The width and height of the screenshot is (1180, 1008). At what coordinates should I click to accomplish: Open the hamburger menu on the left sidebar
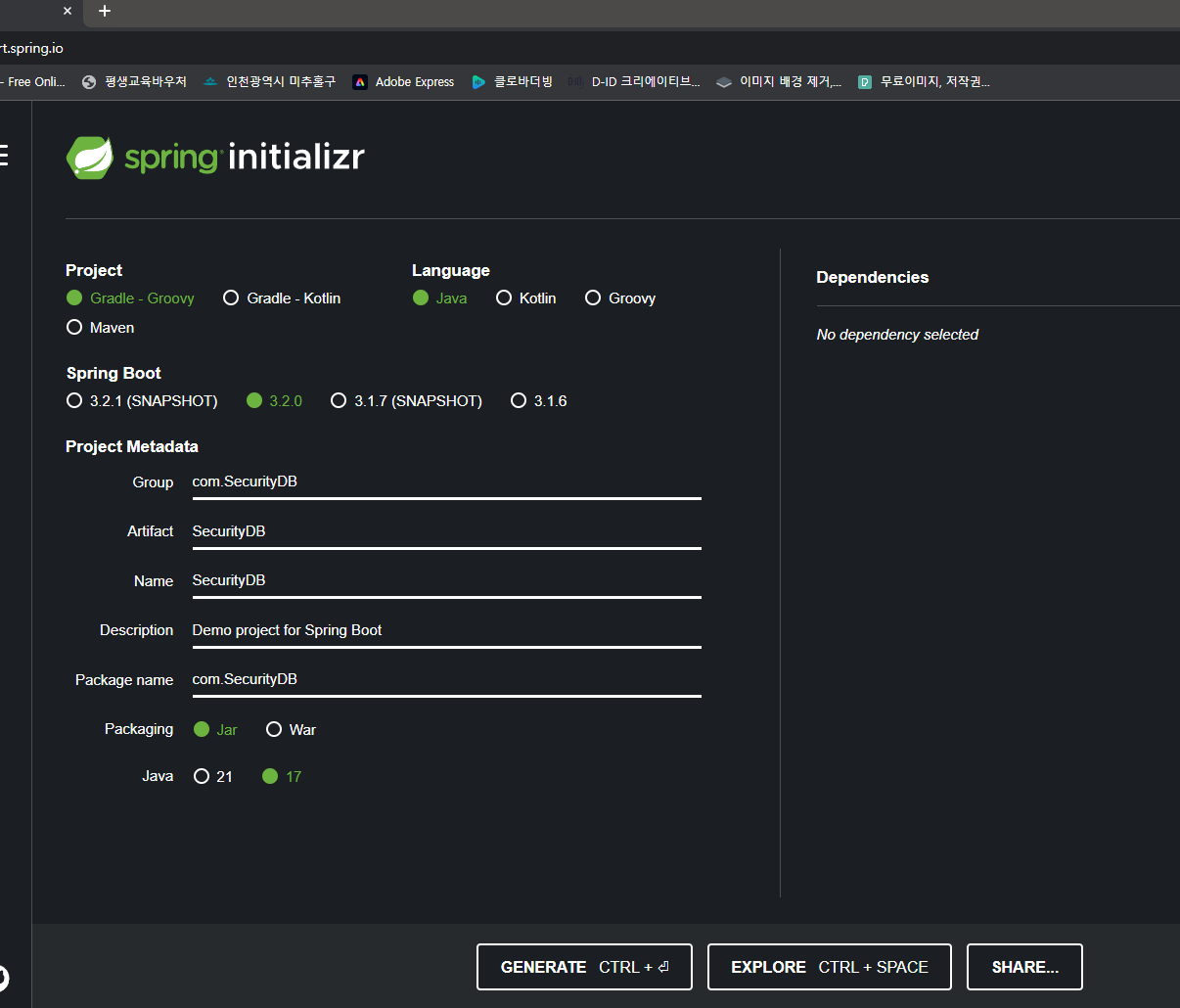point(3,155)
